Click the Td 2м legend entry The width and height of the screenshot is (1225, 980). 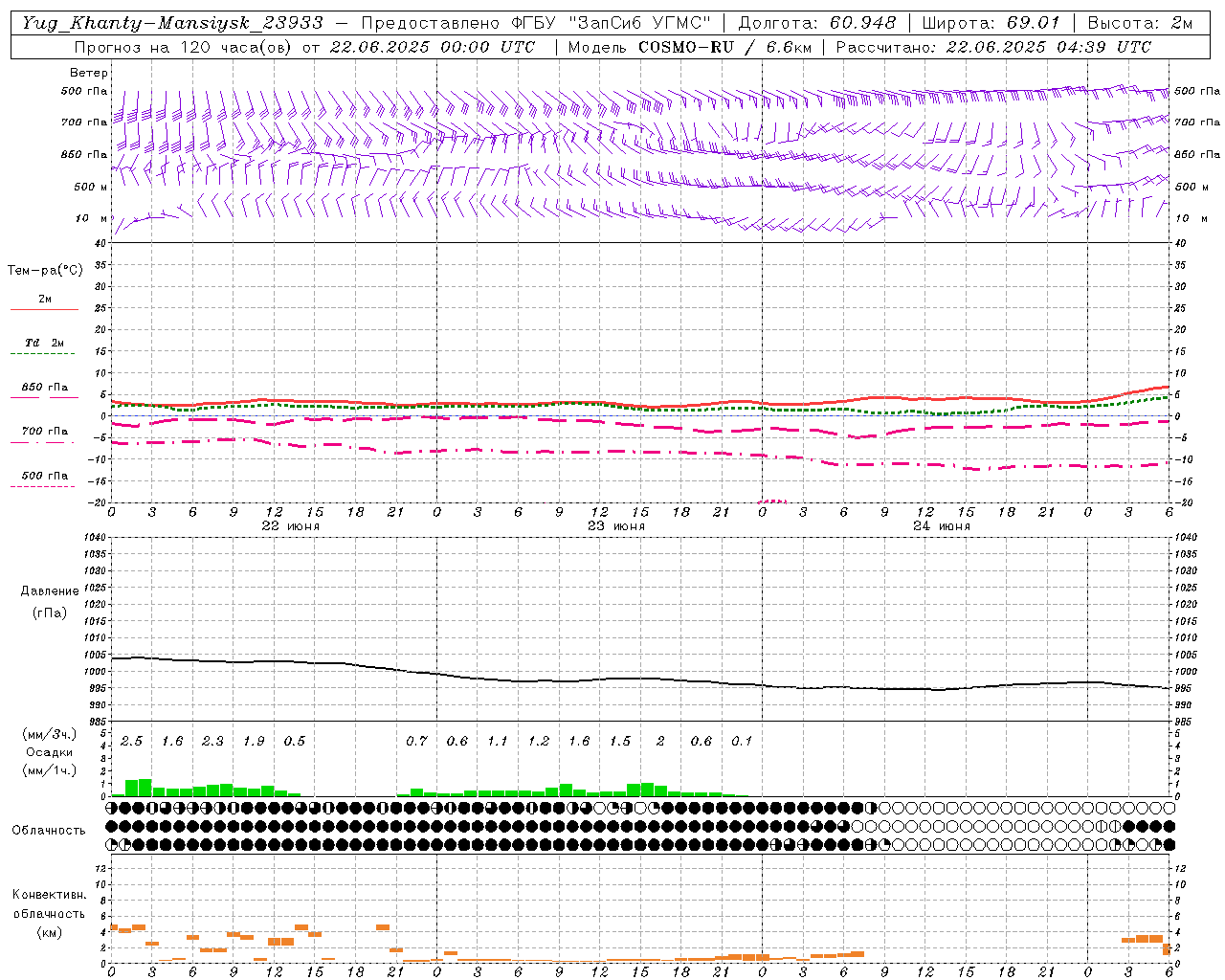click(44, 343)
